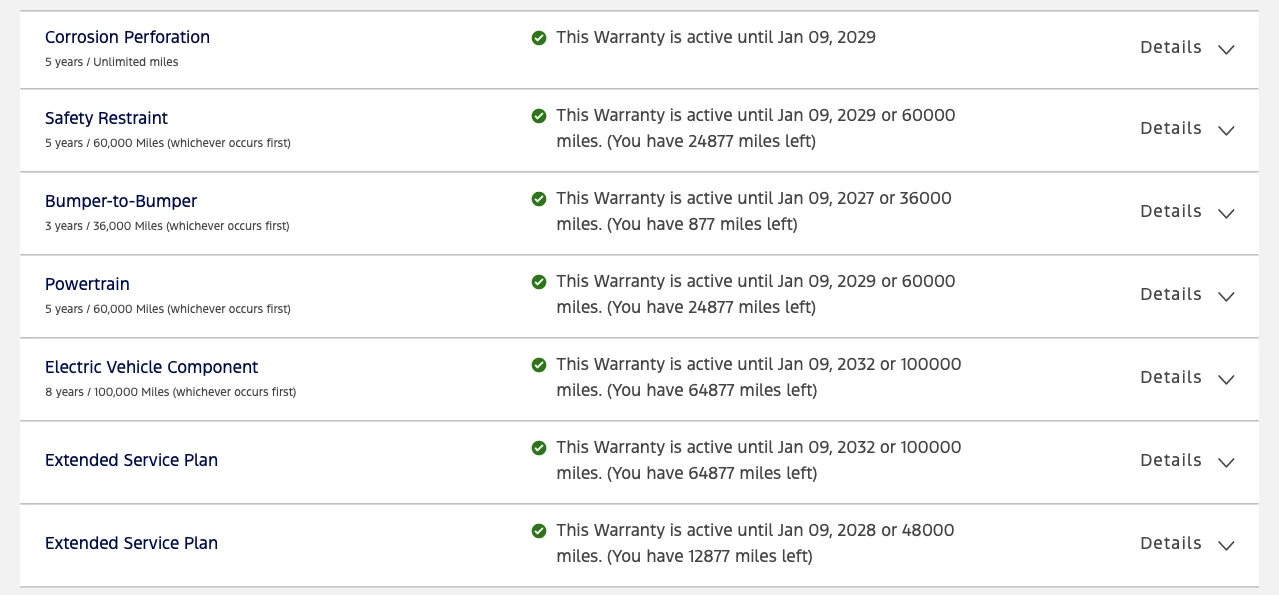Image resolution: width=1279 pixels, height=595 pixels.
Task: Click Details text for Electric Vehicle Component
Action: (1170, 377)
